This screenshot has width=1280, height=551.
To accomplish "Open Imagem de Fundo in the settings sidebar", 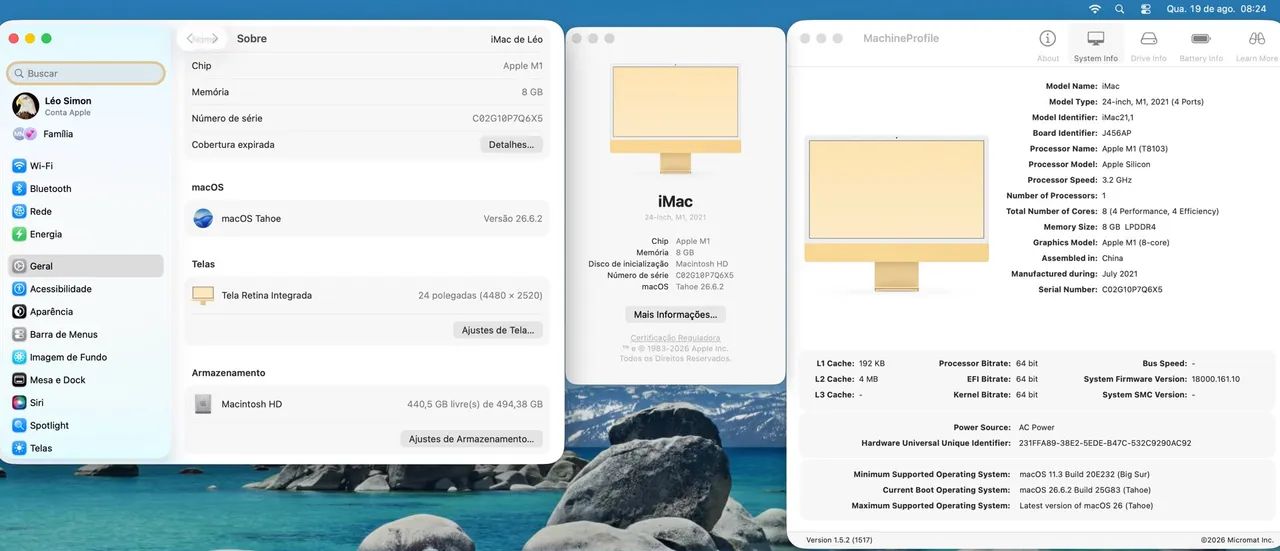I will pos(86,357).
